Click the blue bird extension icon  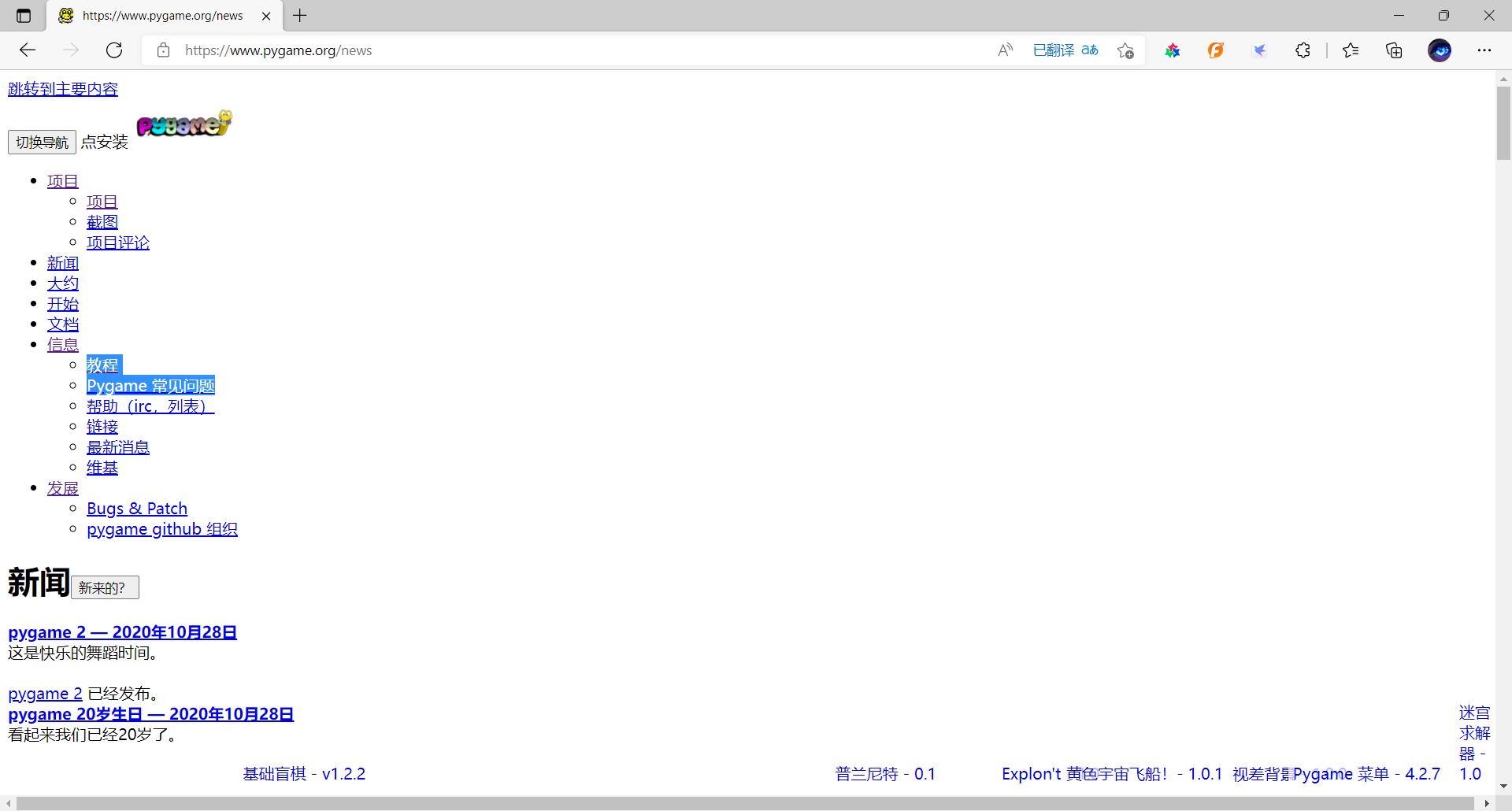point(1259,50)
